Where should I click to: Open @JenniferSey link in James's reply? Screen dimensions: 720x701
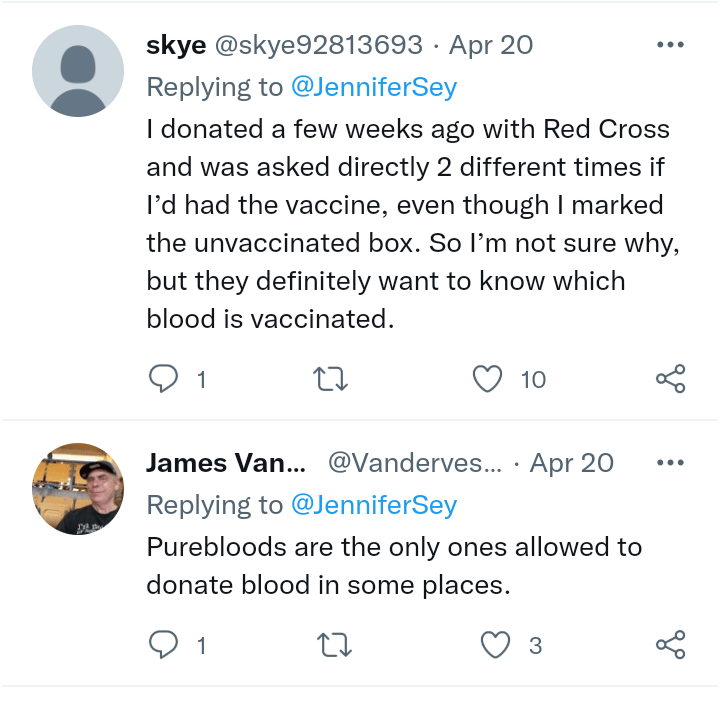coord(373,505)
